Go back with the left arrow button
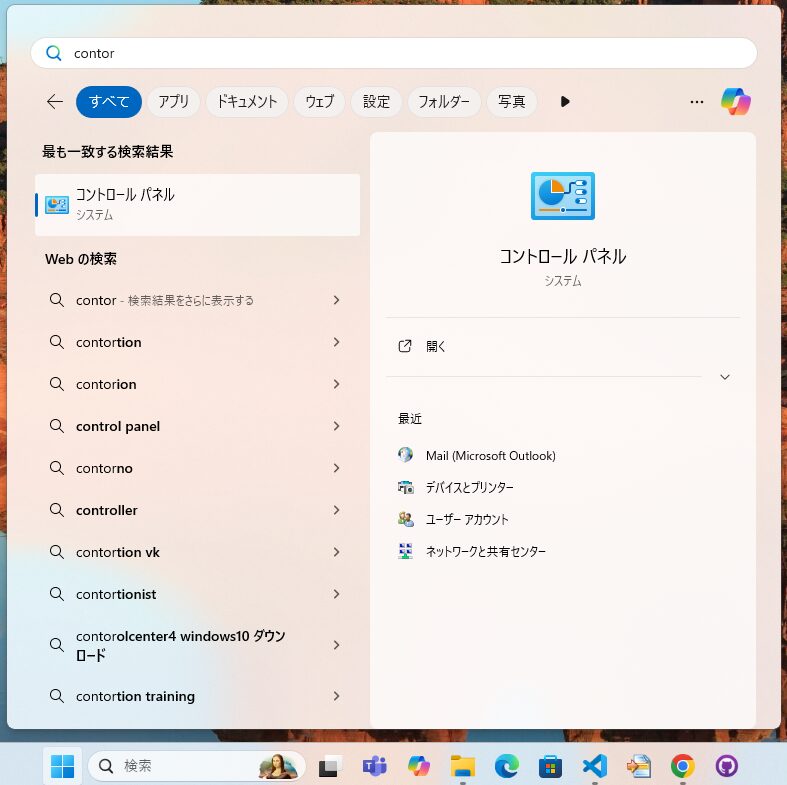The width and height of the screenshot is (787, 785). pos(55,101)
